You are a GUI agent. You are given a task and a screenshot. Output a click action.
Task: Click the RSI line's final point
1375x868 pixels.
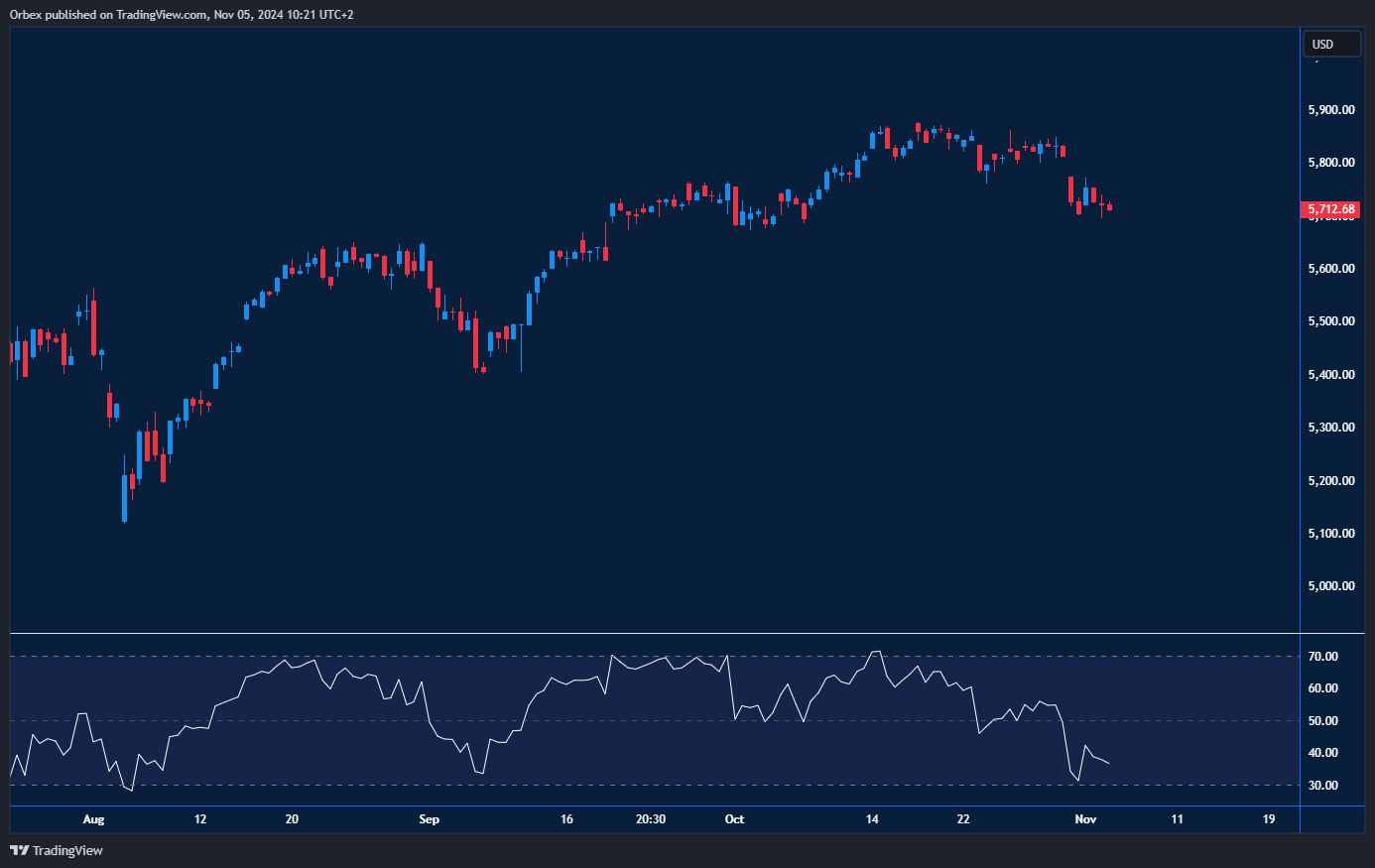[x=1108, y=763]
